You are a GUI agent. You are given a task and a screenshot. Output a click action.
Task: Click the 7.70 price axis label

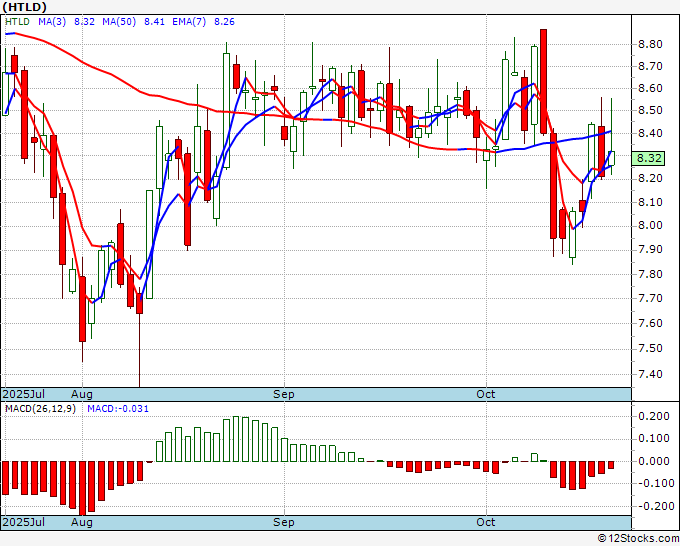(650, 298)
